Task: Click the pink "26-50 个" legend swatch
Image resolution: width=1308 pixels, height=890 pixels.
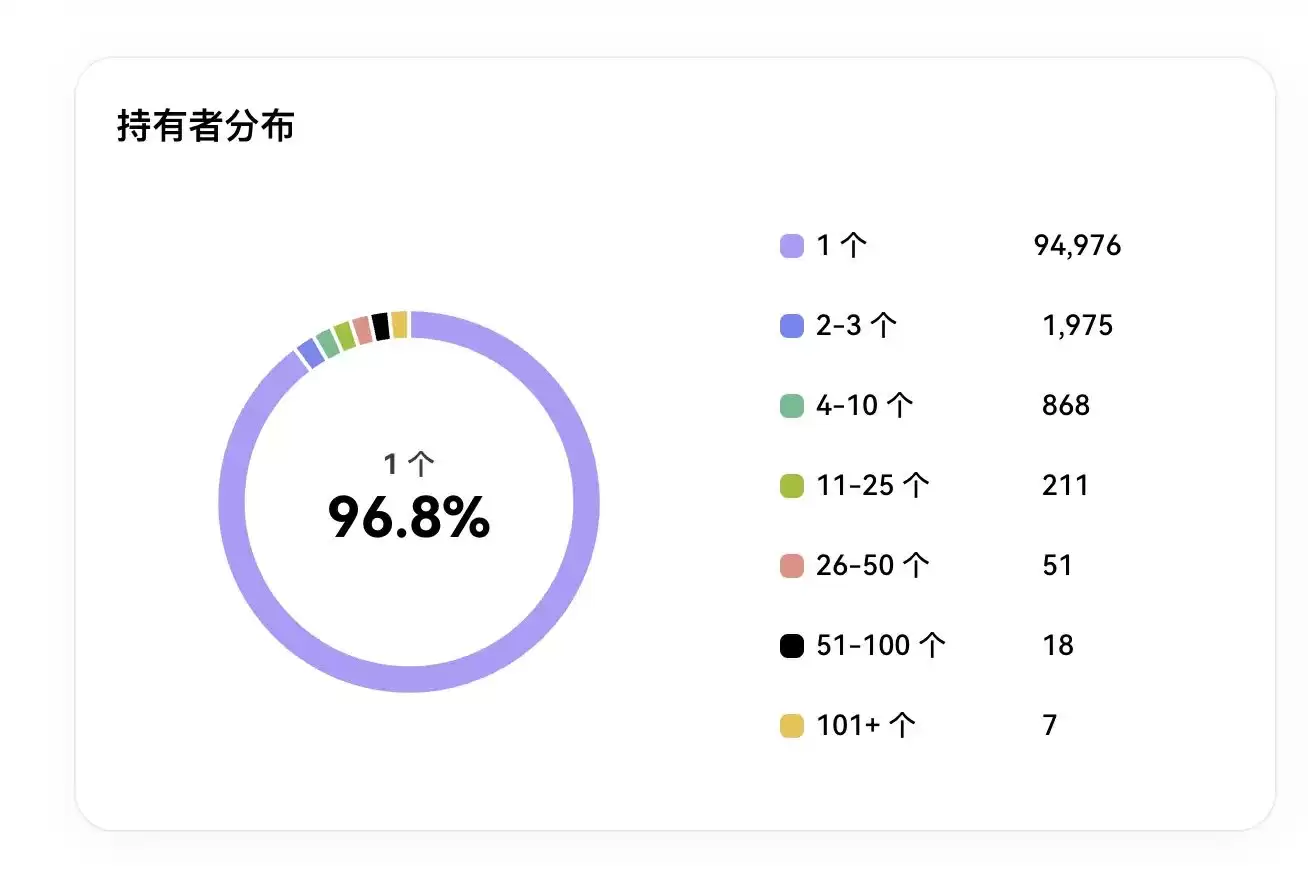Action: point(791,566)
